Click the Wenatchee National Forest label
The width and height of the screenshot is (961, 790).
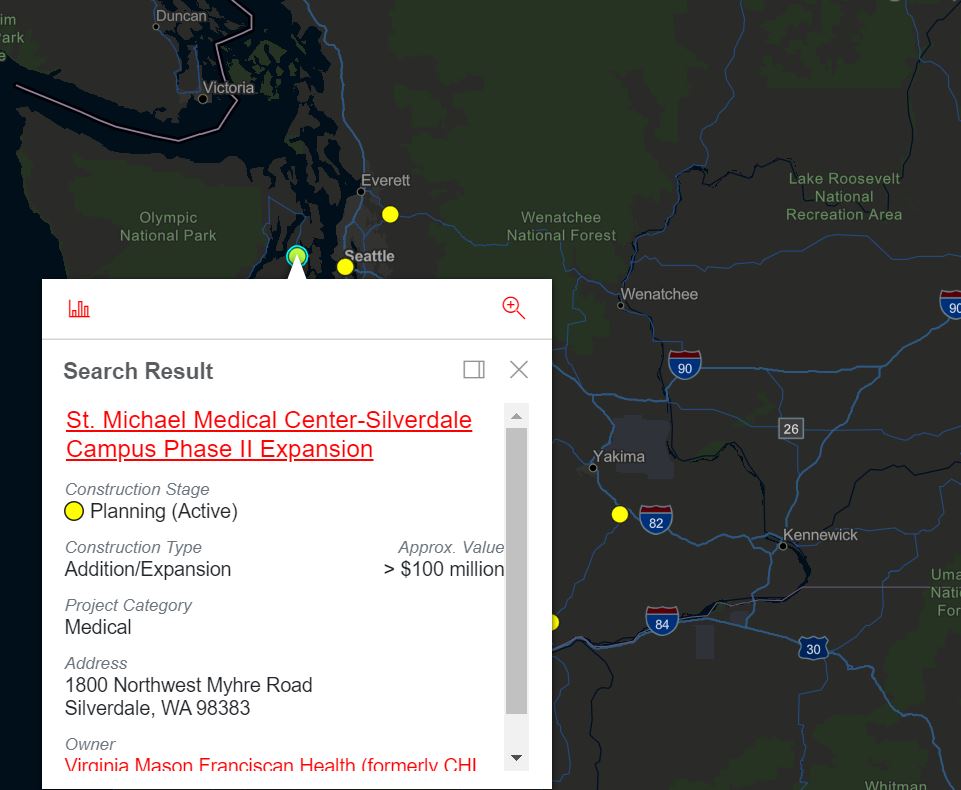pos(561,226)
